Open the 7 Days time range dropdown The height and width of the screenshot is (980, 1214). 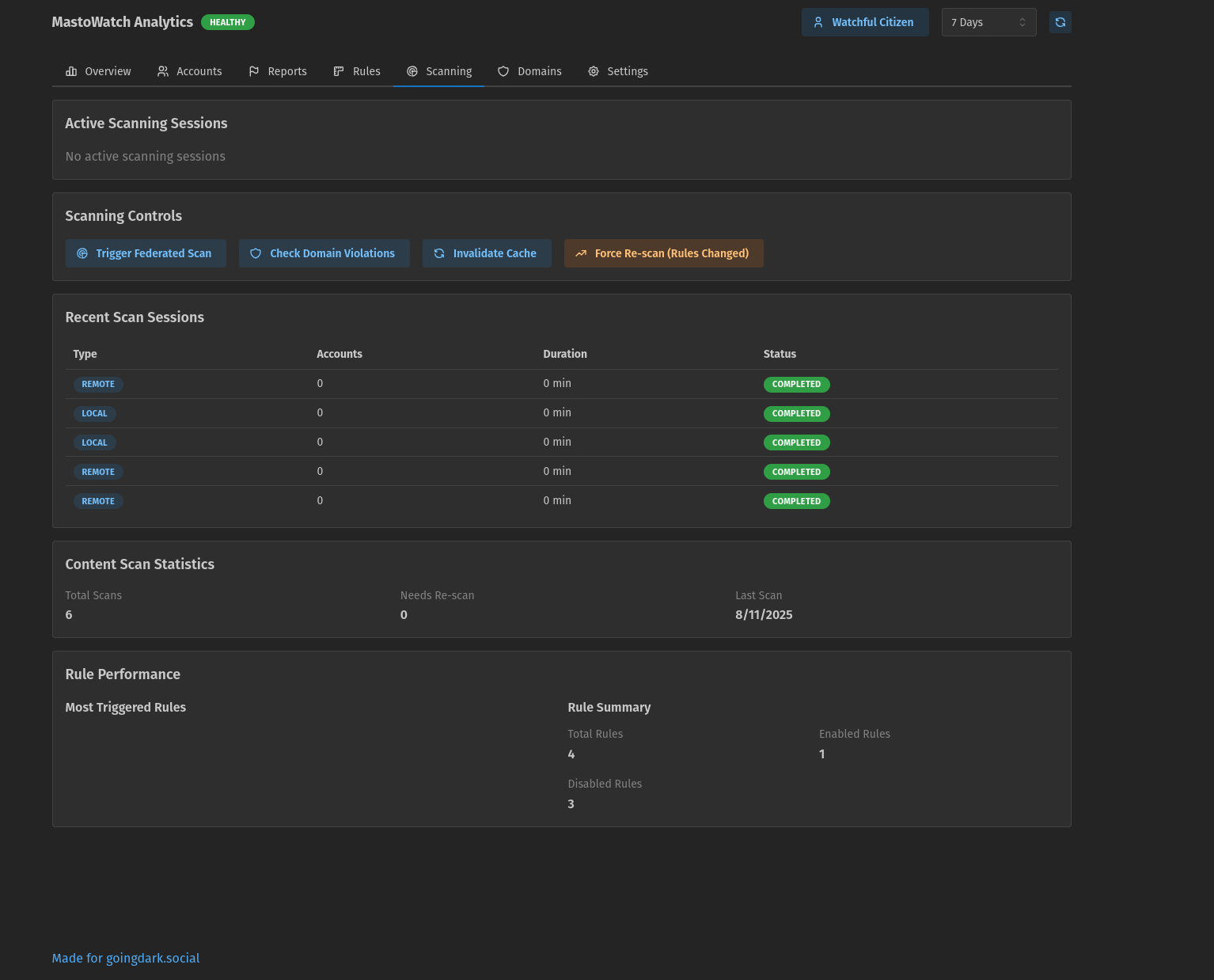[988, 22]
